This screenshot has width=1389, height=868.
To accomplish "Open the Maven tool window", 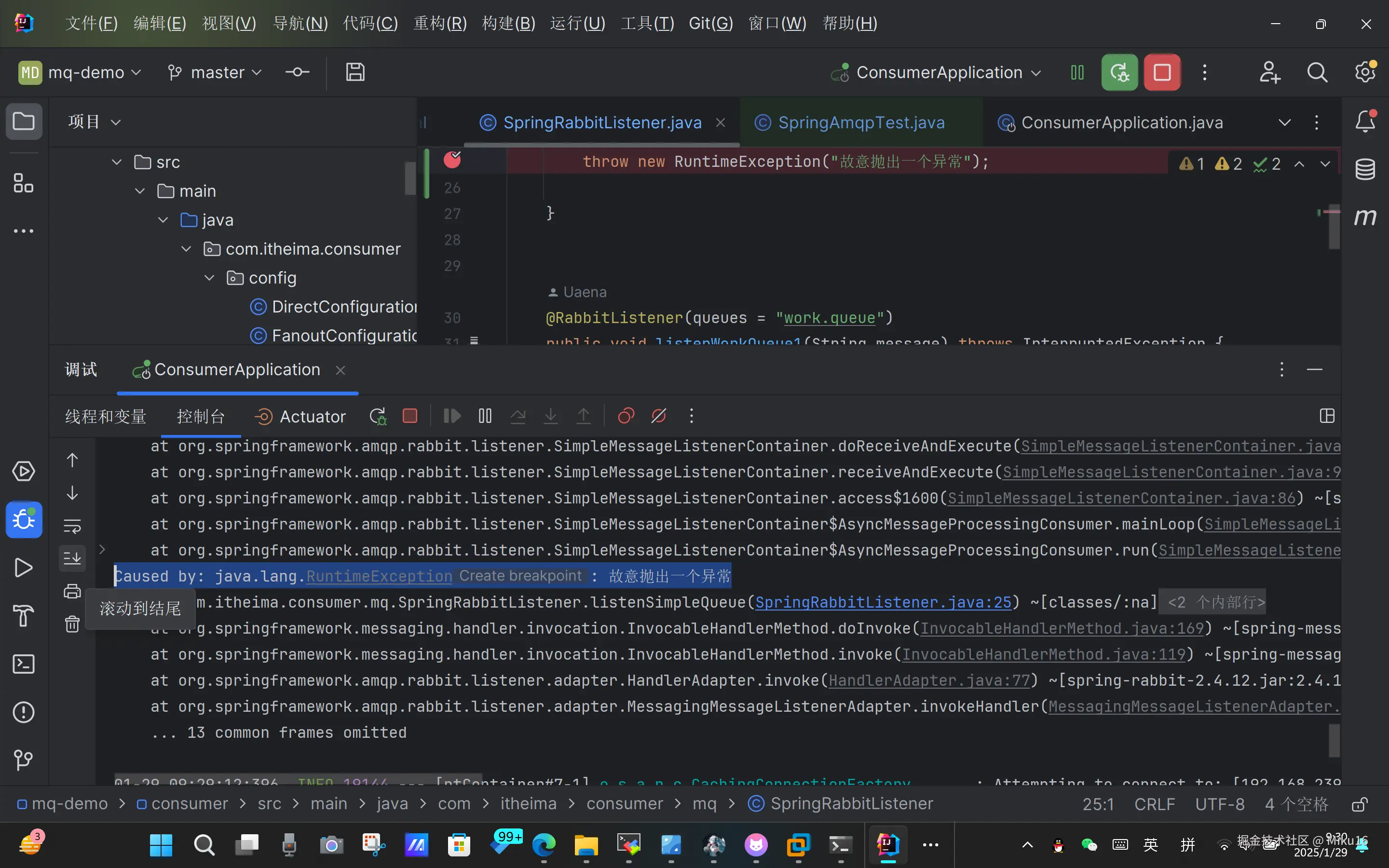I will 1365,217.
